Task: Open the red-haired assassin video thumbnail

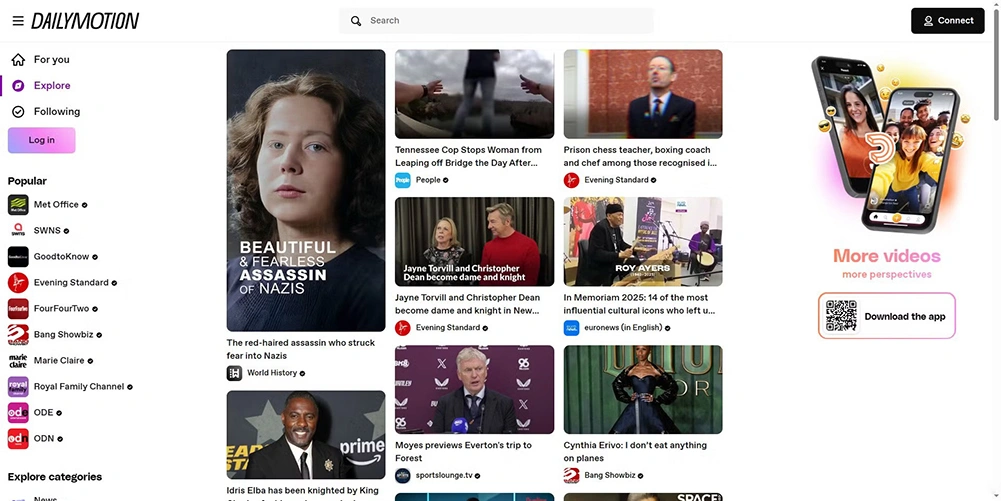Action: pyautogui.click(x=306, y=190)
